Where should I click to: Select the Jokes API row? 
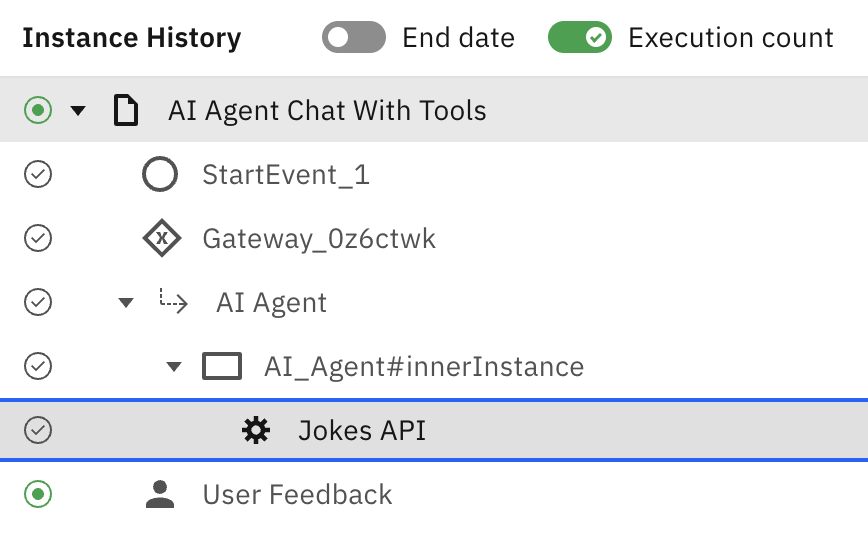361,430
